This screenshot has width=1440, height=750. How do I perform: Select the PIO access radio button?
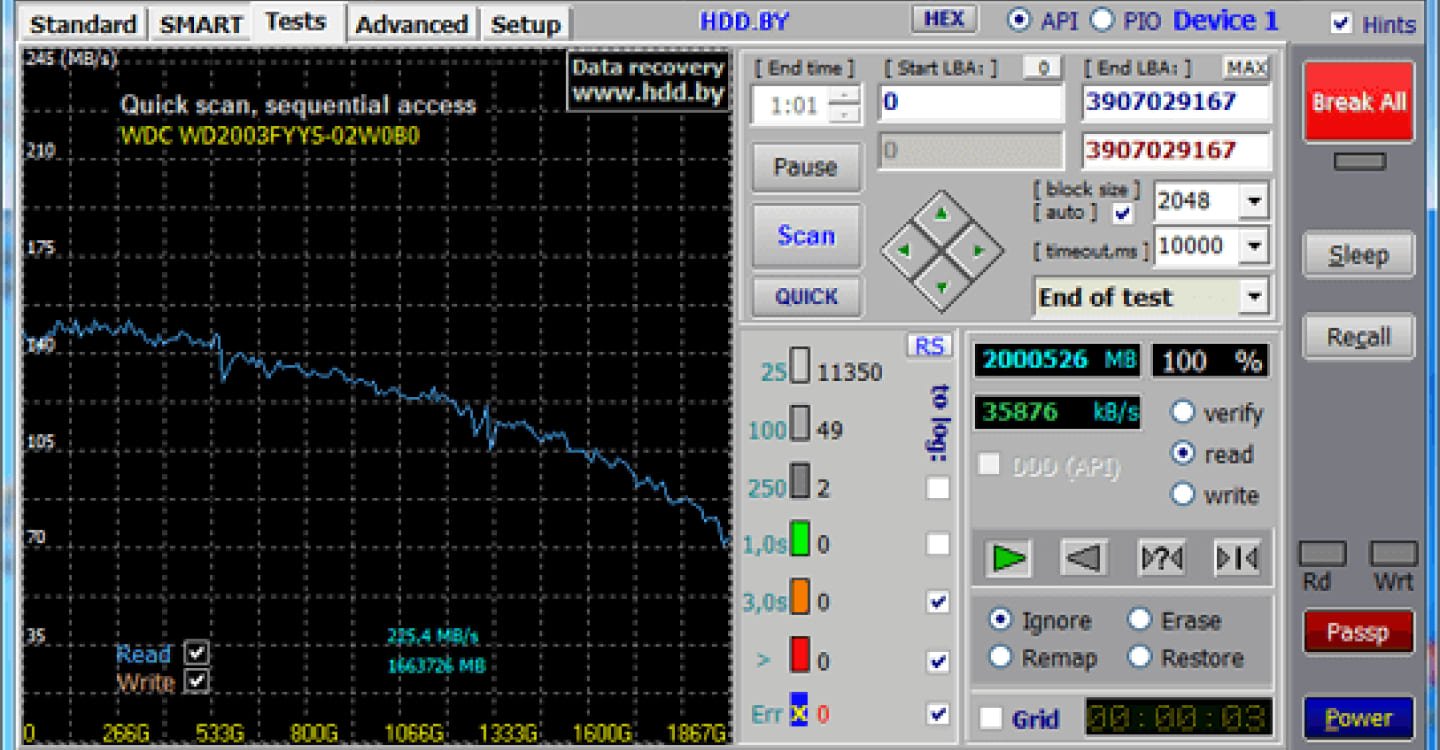pos(1101,20)
